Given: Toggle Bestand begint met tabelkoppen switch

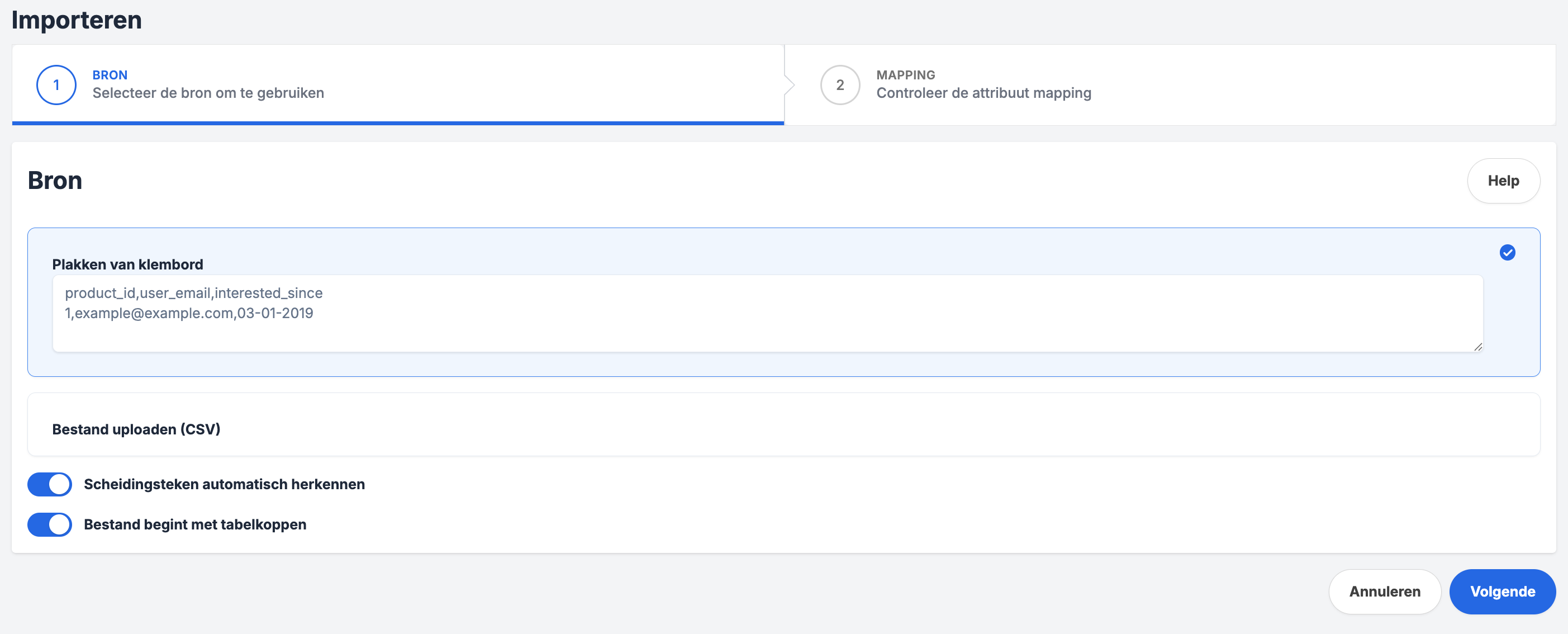Looking at the screenshot, I should pos(49,524).
